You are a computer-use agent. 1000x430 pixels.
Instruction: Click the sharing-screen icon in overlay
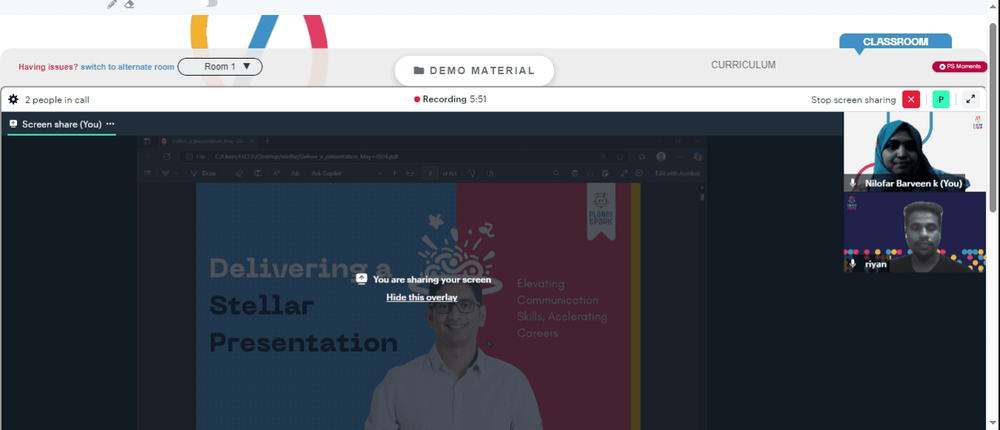362,279
